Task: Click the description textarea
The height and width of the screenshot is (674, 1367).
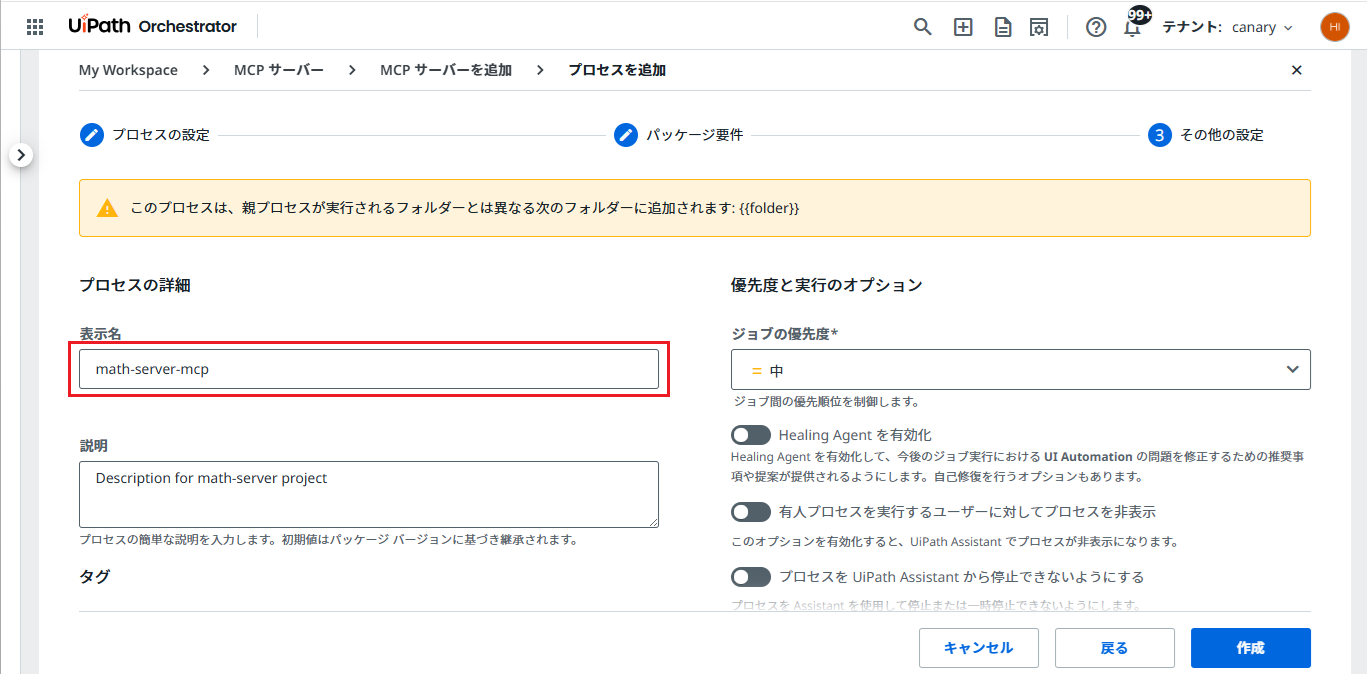Action: coord(369,494)
